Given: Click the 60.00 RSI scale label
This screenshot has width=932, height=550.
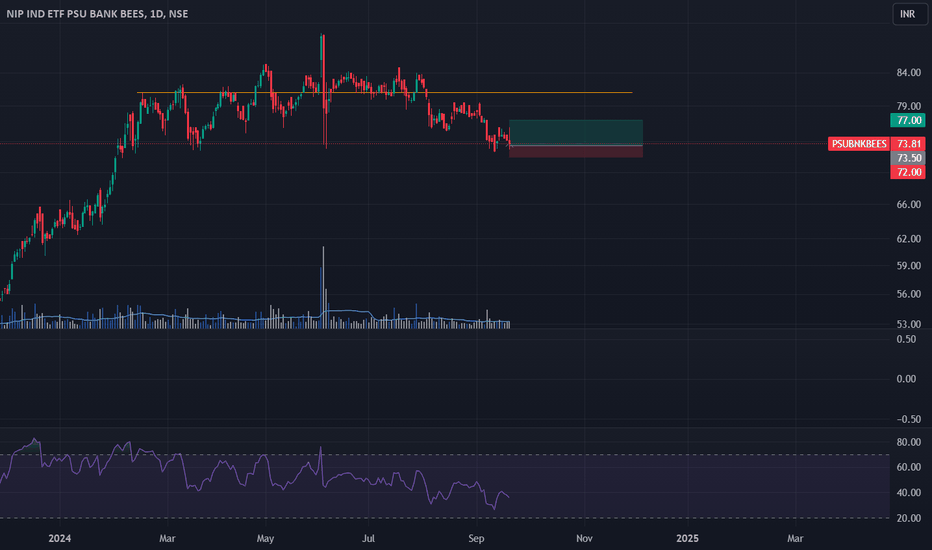Looking at the screenshot, I should pyautogui.click(x=908, y=467).
